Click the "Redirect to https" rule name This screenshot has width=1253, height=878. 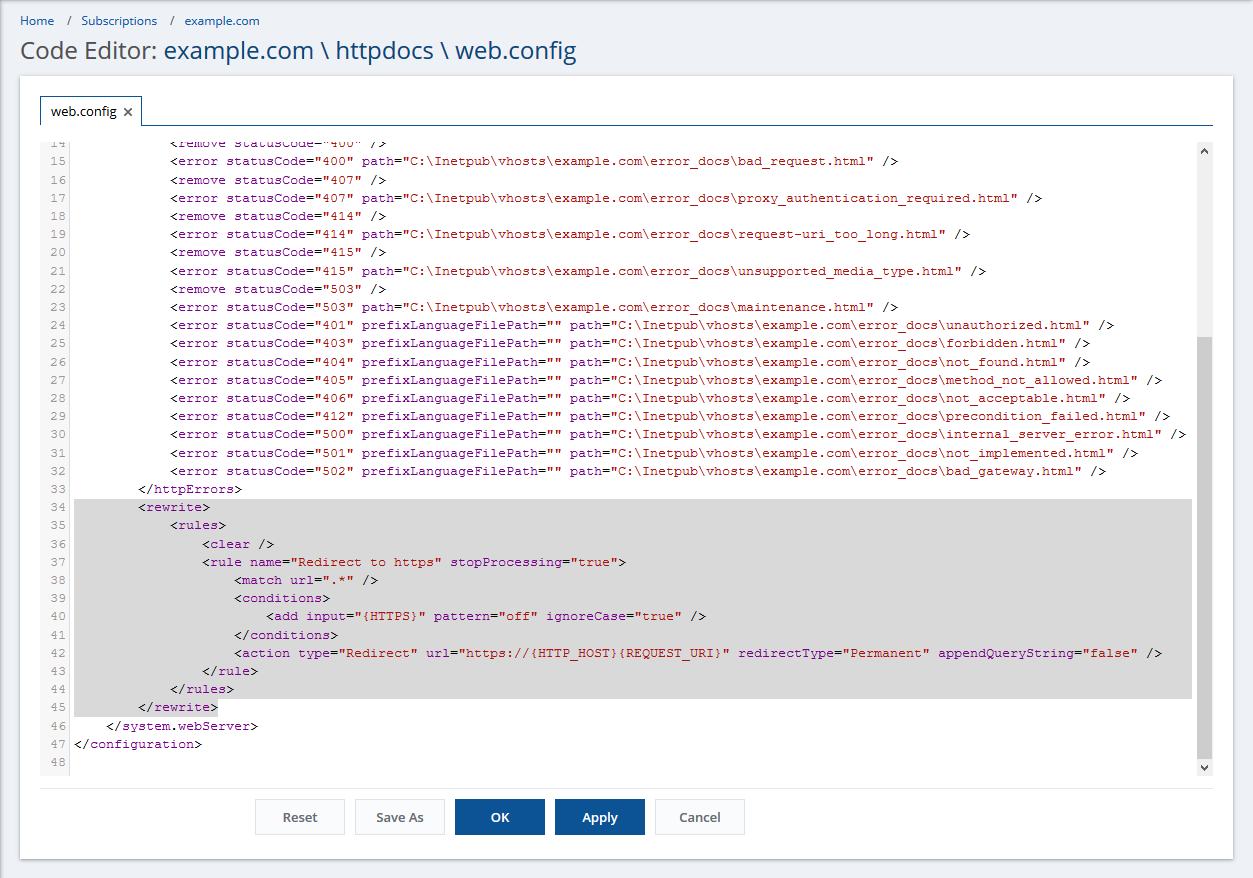click(370, 562)
